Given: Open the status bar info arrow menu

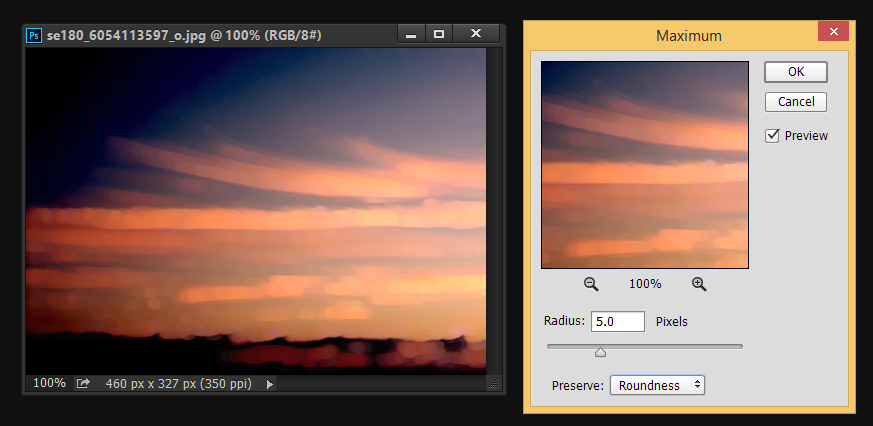Looking at the screenshot, I should 269,384.
